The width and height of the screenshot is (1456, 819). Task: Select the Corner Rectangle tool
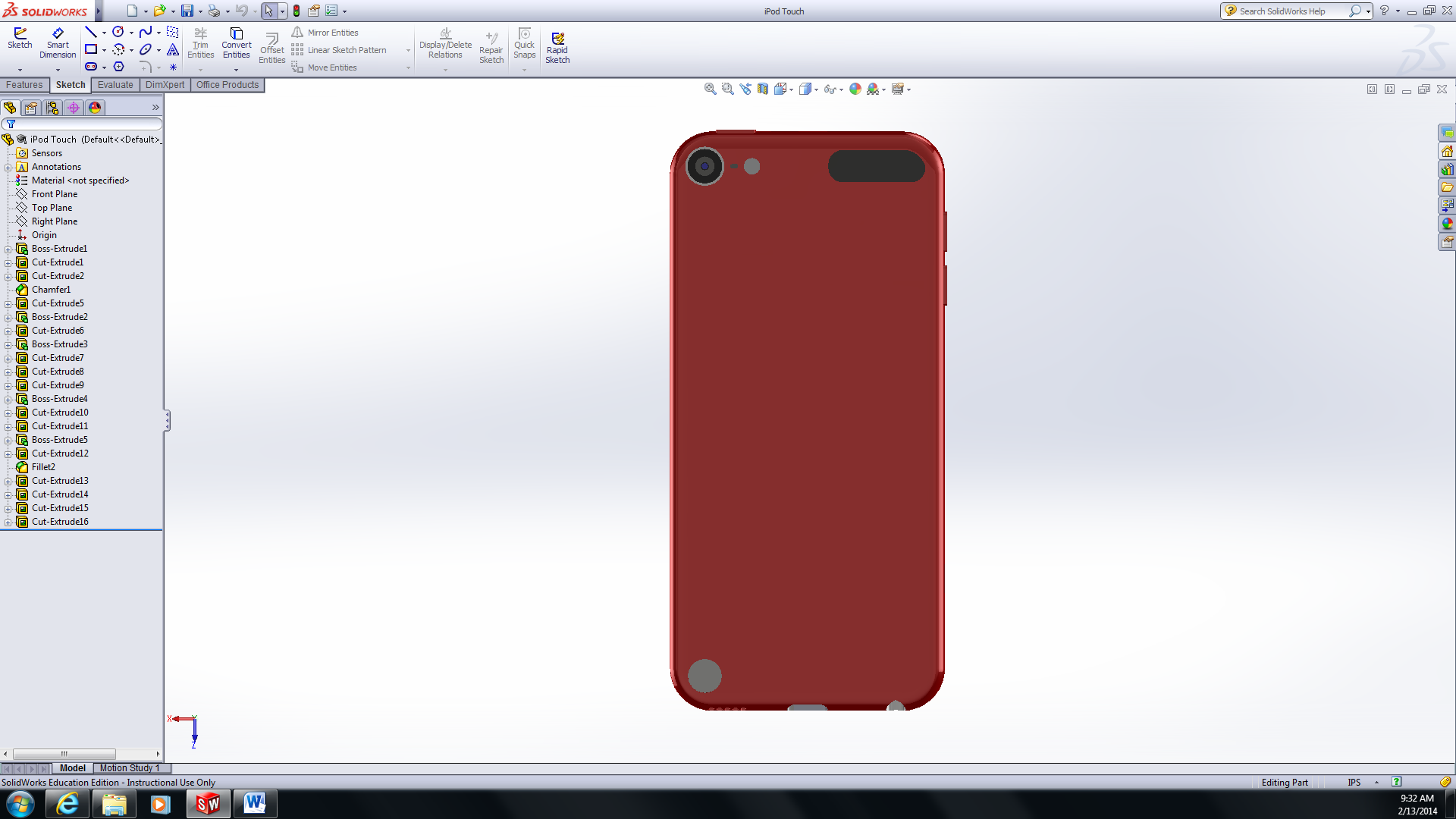(x=91, y=49)
